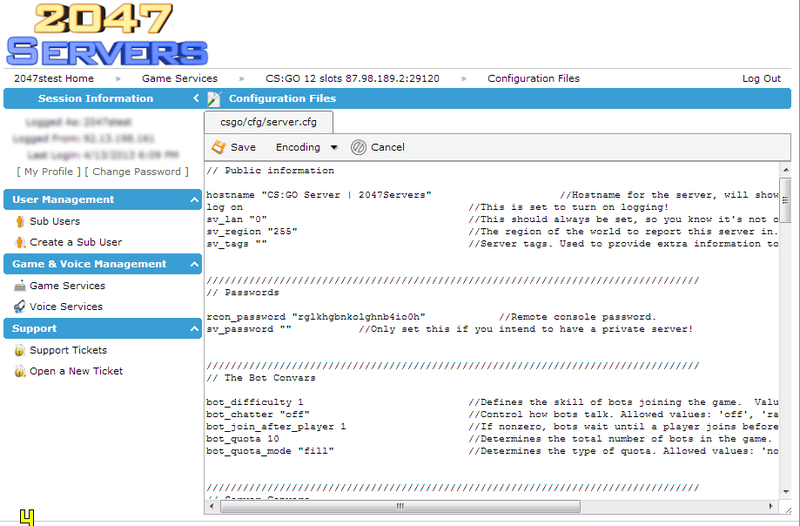
Task: Click the horizontal scroll right arrow
Action: (x=770, y=506)
